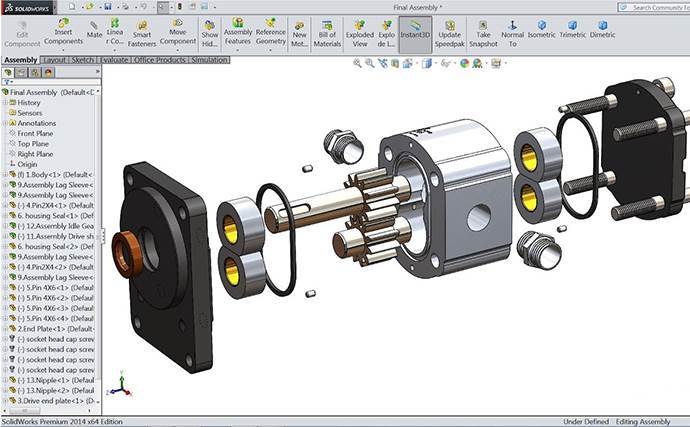Click Edit Appearance color ball icon

click(x=464, y=63)
